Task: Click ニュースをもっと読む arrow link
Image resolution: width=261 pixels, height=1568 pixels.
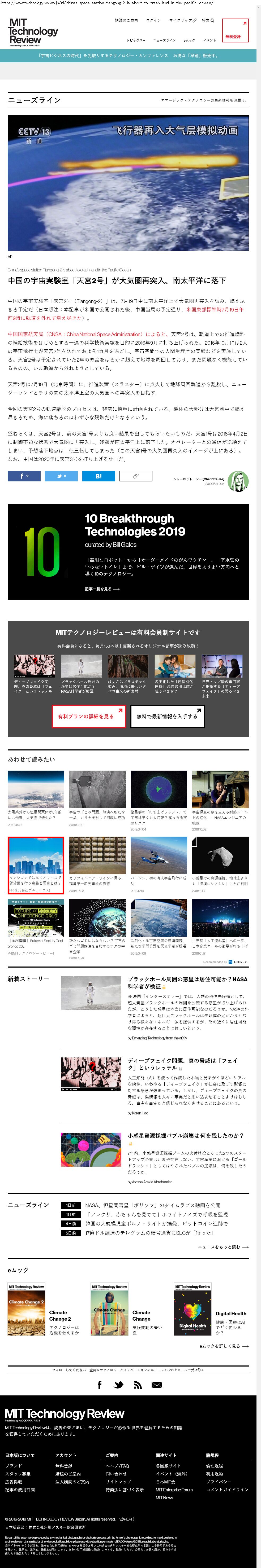Action: coord(223,1247)
